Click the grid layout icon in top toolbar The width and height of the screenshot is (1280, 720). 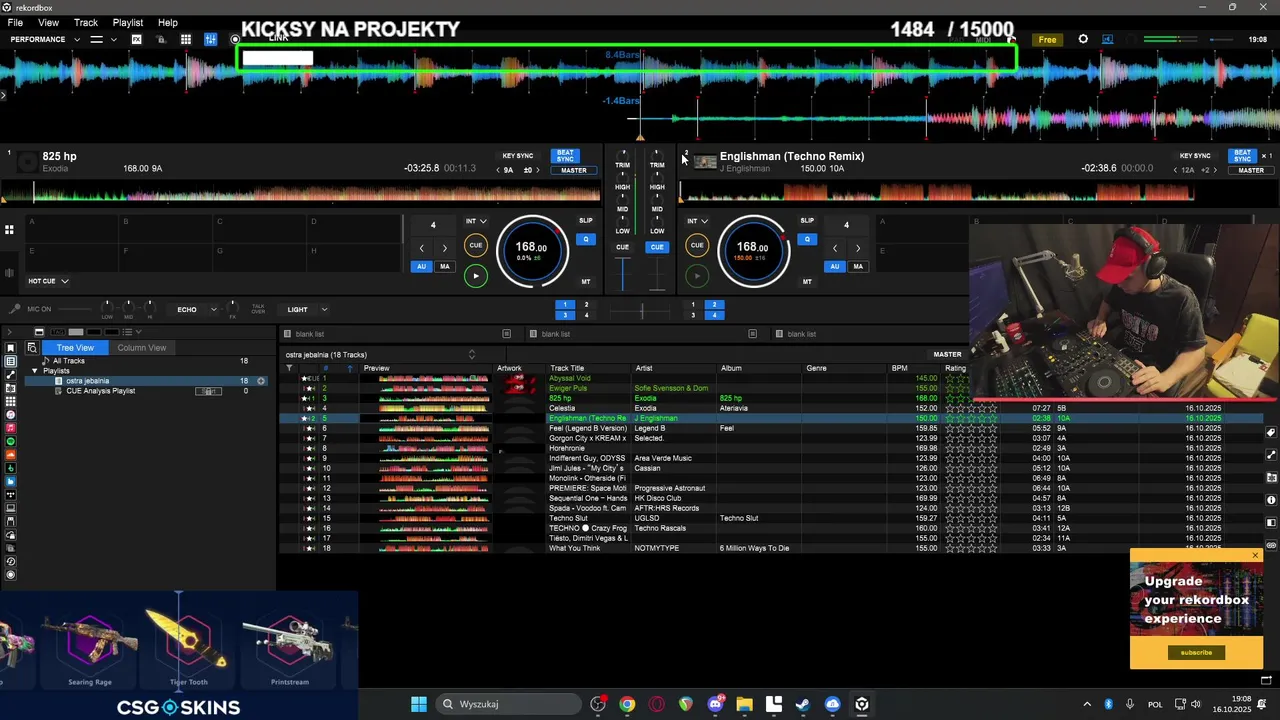pyautogui.click(x=186, y=40)
